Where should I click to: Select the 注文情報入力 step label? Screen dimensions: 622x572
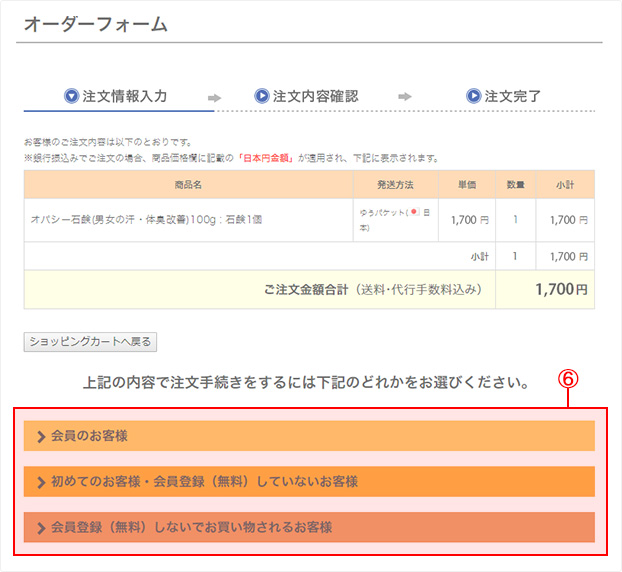pyautogui.click(x=124, y=96)
